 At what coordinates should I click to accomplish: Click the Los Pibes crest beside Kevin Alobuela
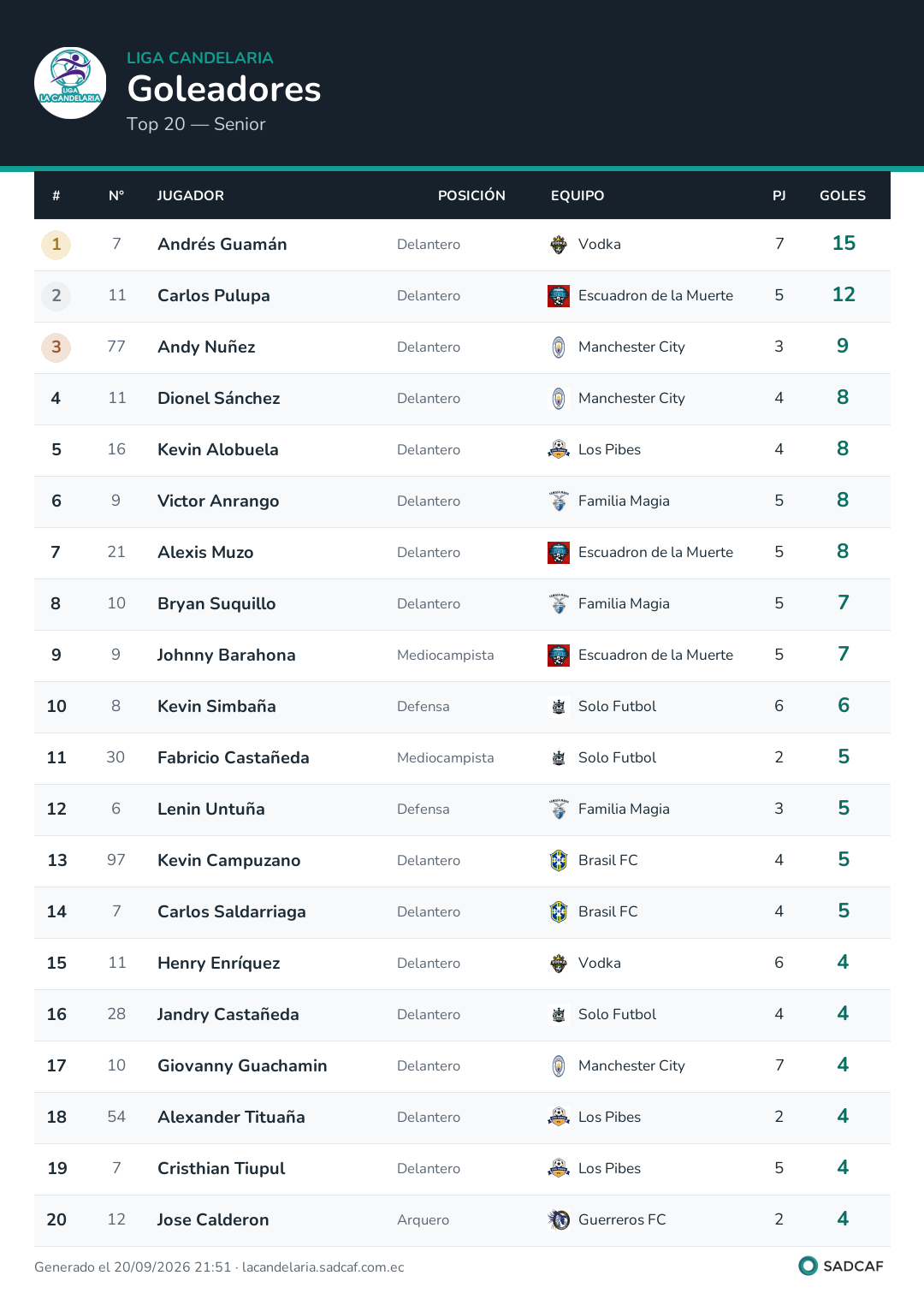coord(559,450)
